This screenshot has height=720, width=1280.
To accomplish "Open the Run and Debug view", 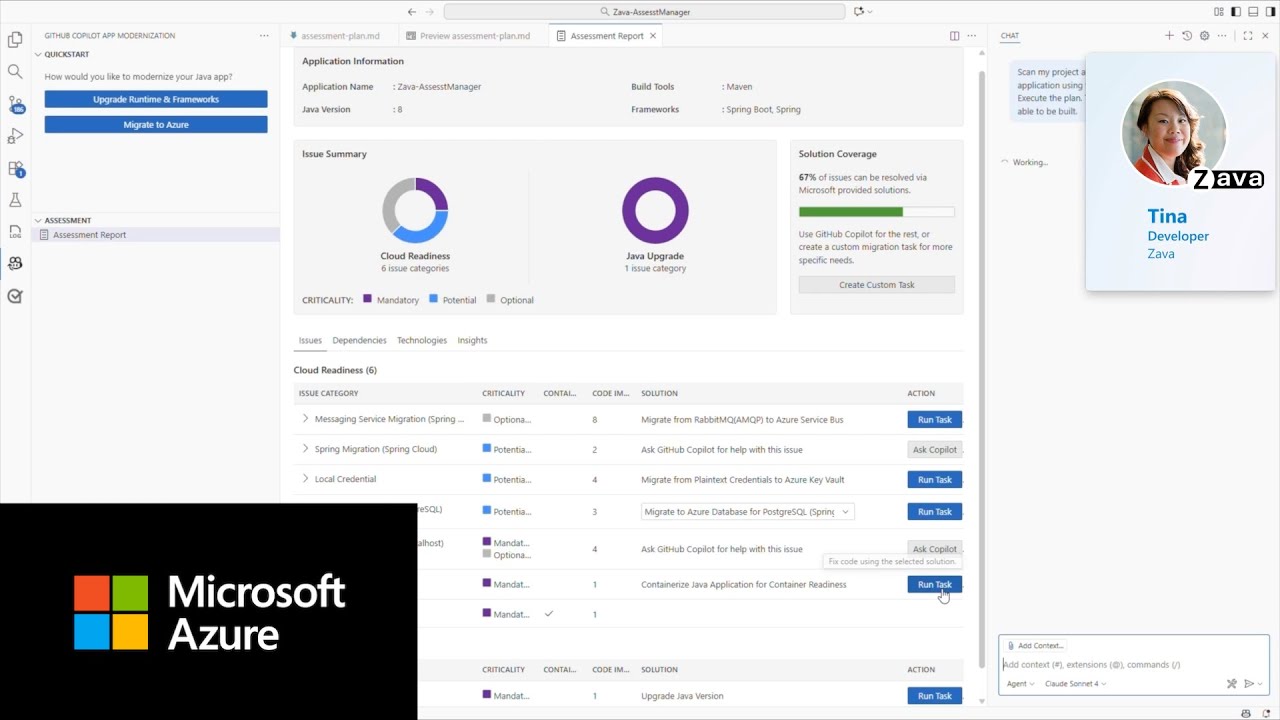I will tap(15, 136).
